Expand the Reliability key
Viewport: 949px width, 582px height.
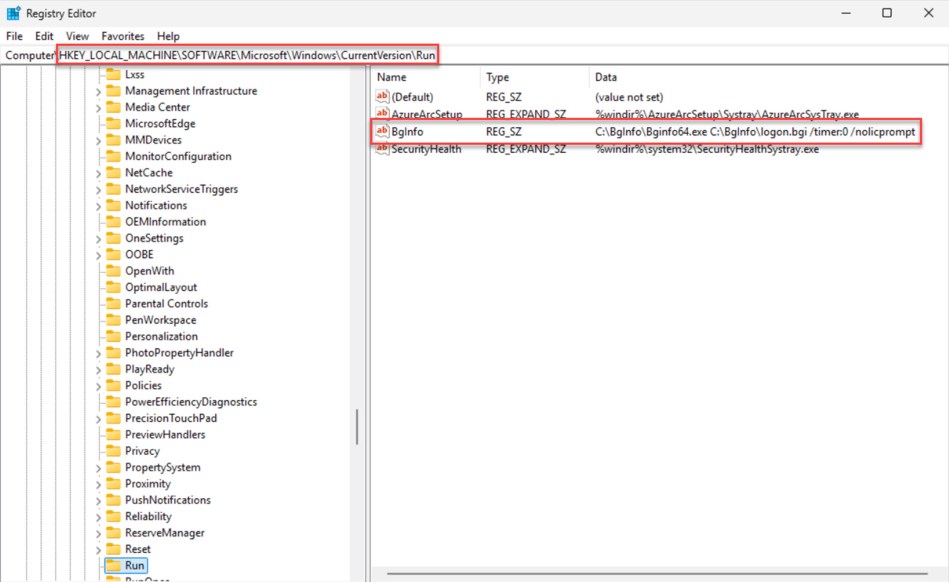pos(98,517)
